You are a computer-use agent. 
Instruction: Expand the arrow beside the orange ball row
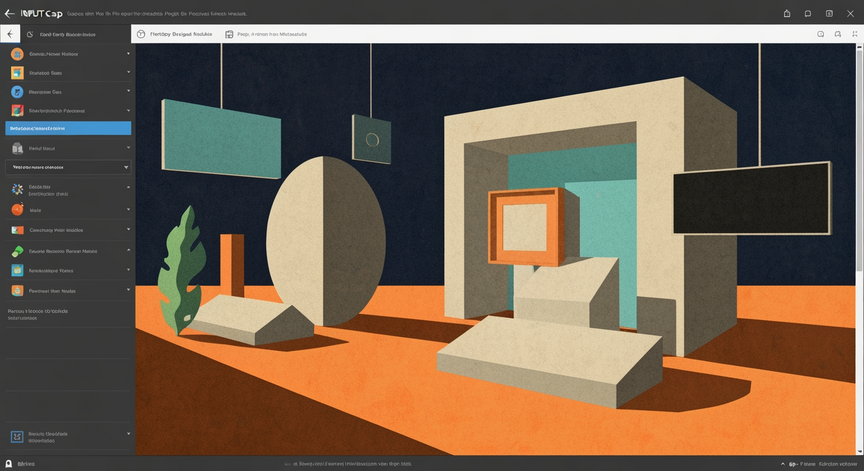pyautogui.click(x=128, y=209)
